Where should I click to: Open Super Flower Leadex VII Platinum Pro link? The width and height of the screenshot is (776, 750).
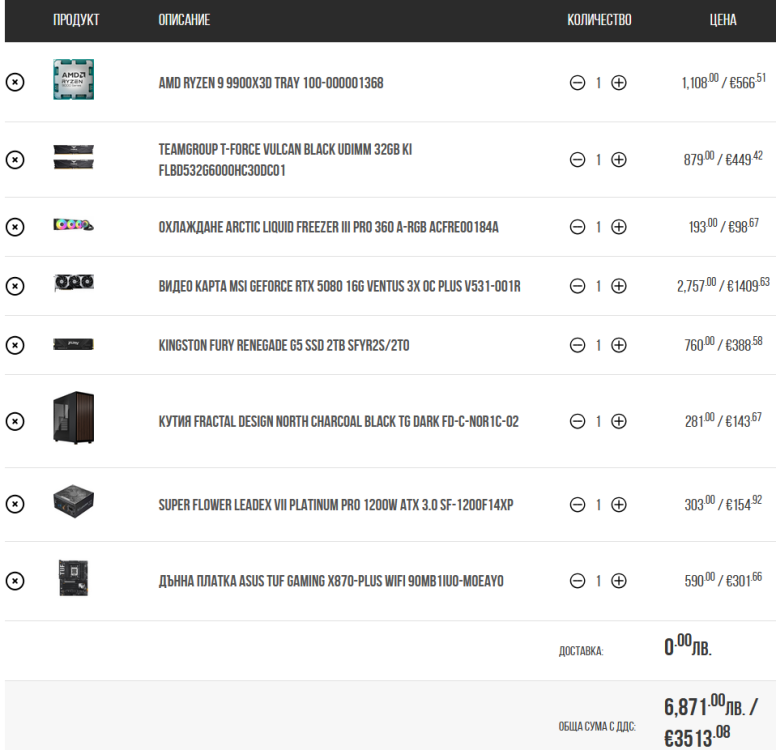point(336,504)
